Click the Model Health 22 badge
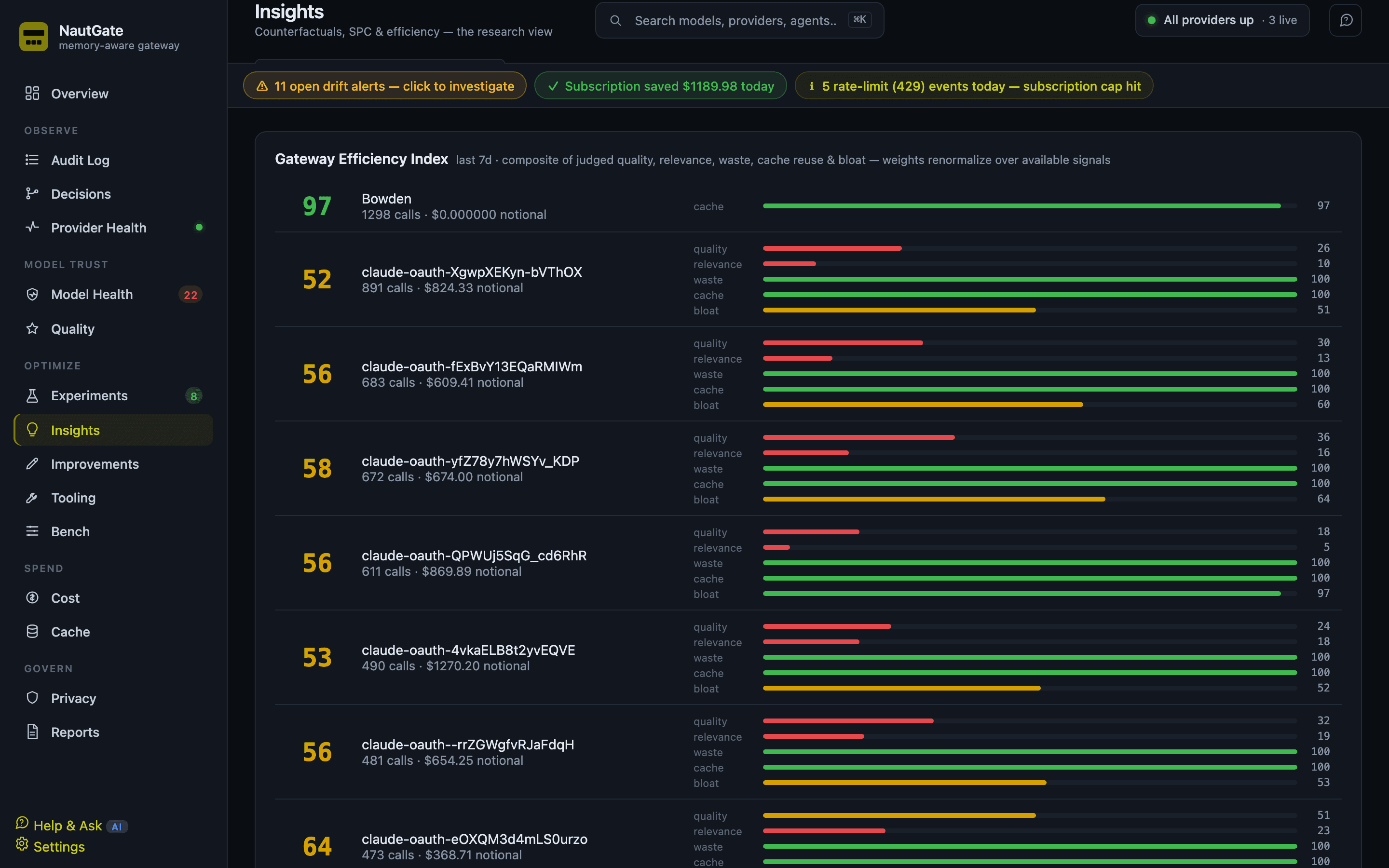This screenshot has width=1389, height=868. coord(191,295)
